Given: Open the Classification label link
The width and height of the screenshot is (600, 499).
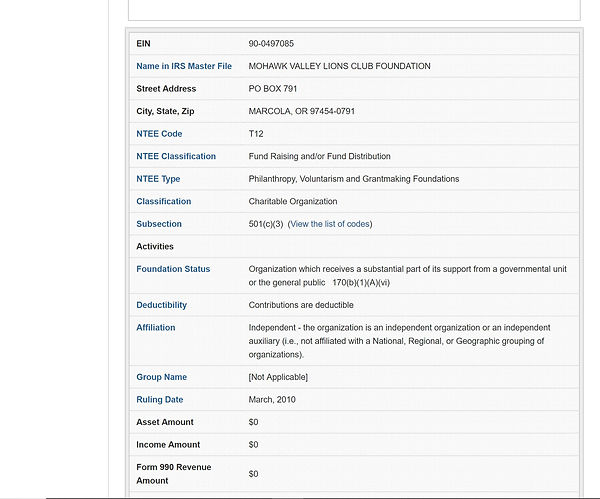Looking at the screenshot, I should point(164,202).
